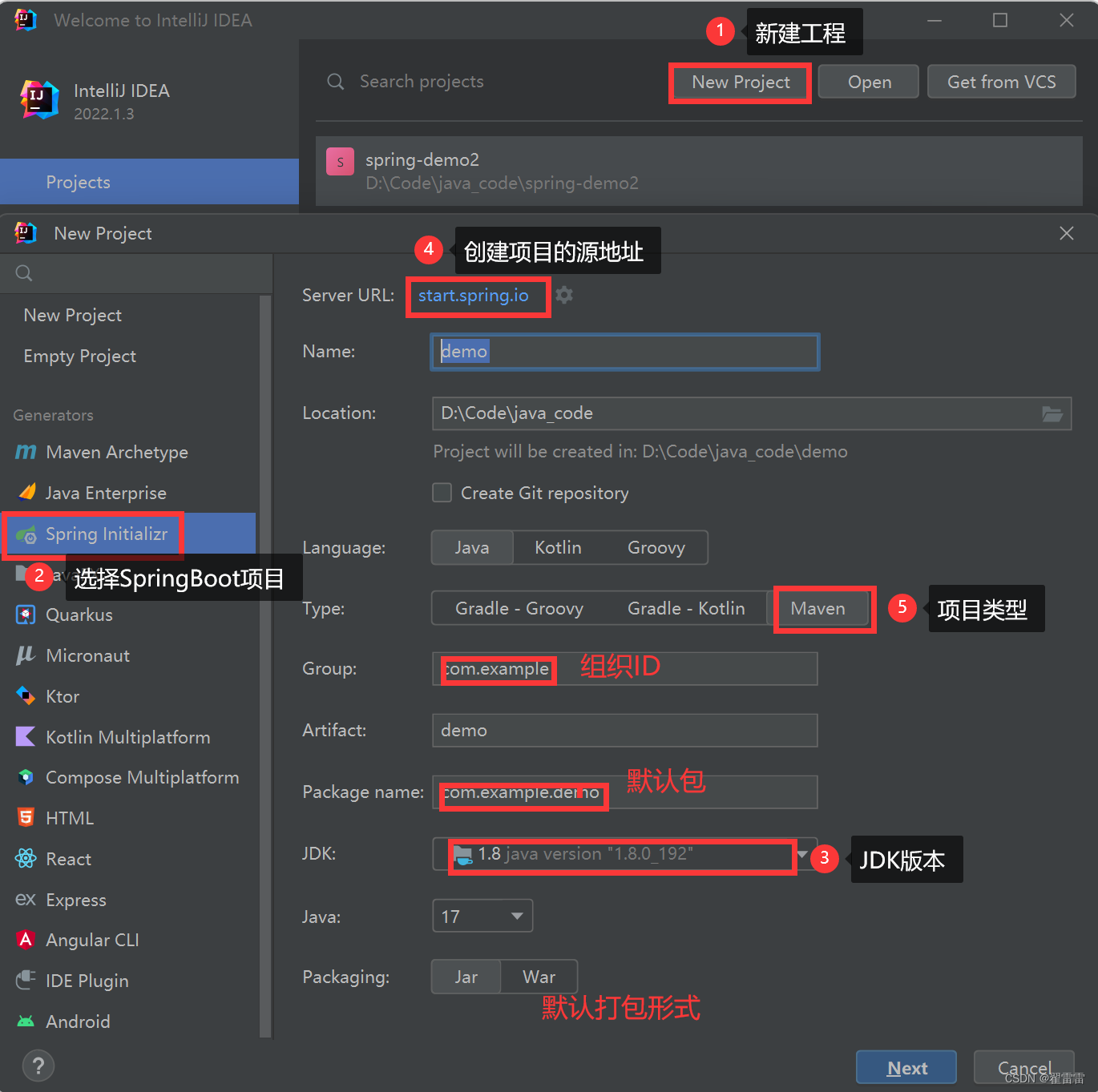The image size is (1098, 1092).
Task: Click the Android robot icon
Action: point(26,1021)
